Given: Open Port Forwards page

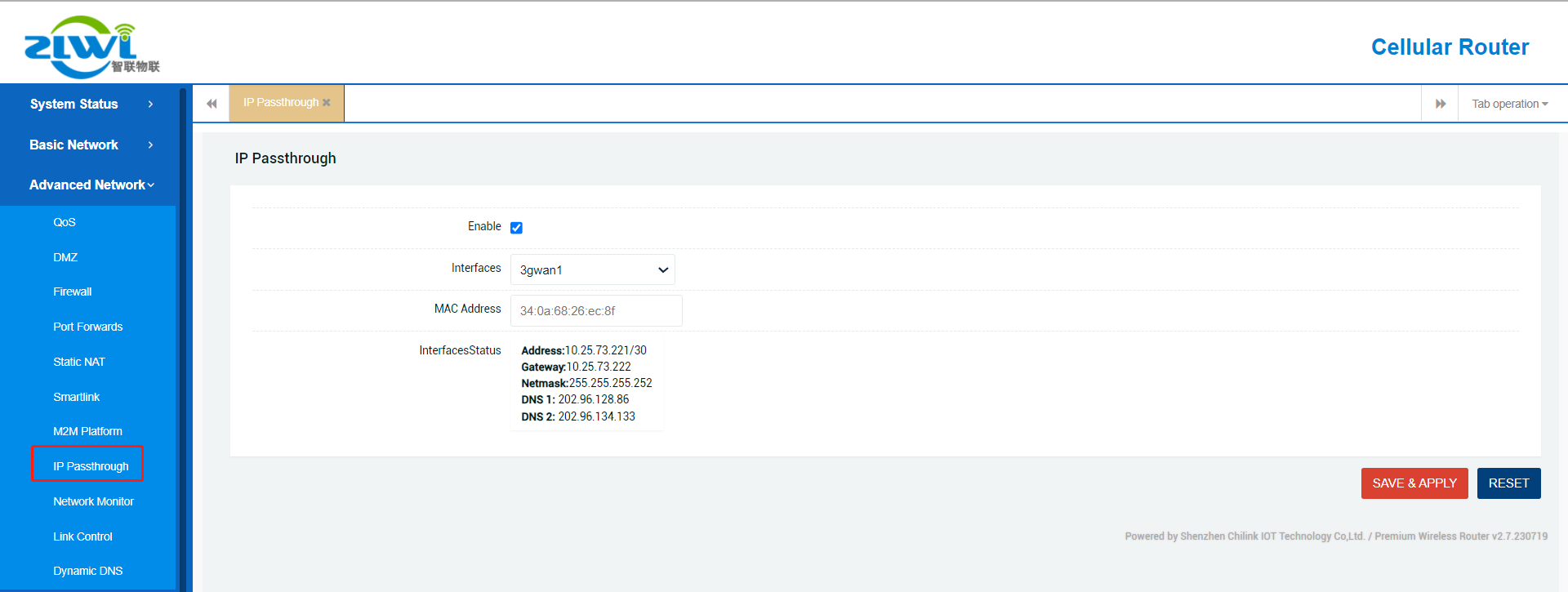Looking at the screenshot, I should [88, 327].
